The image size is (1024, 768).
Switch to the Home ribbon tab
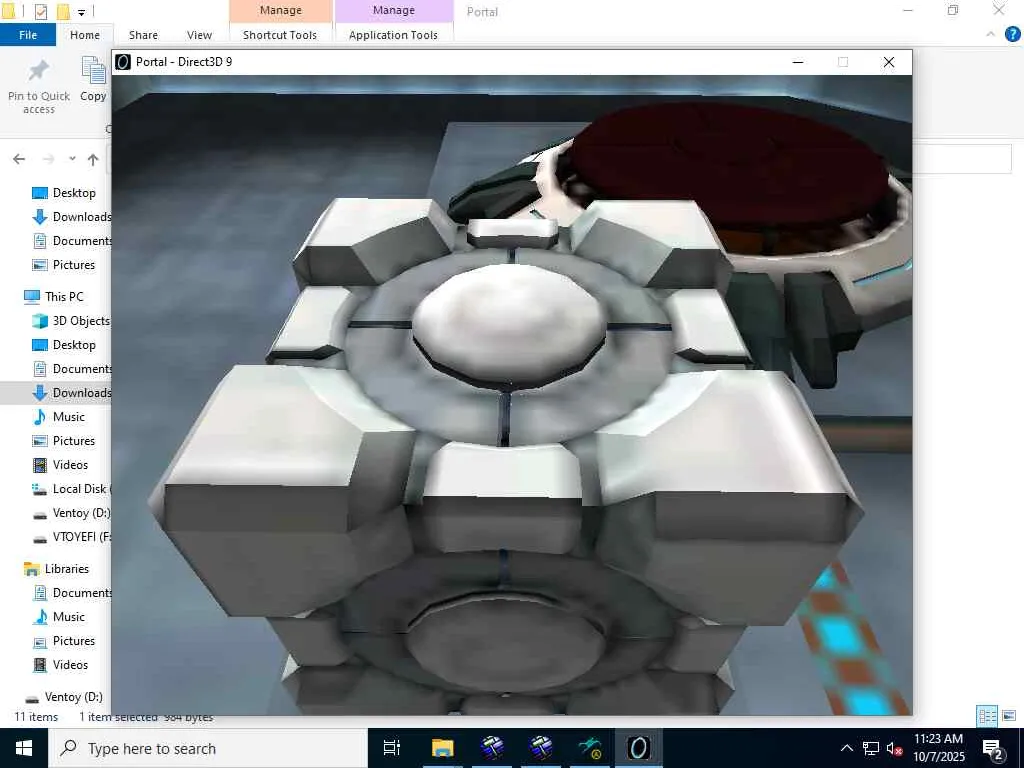point(85,35)
